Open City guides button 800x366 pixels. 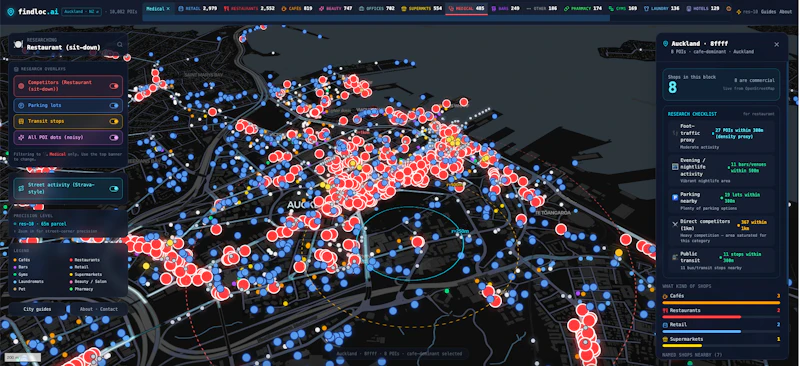[37, 309]
